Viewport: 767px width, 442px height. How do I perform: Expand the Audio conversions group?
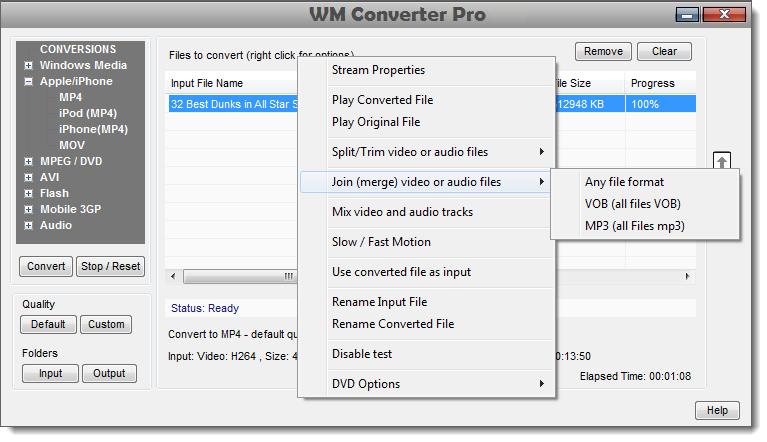pyautogui.click(x=29, y=226)
